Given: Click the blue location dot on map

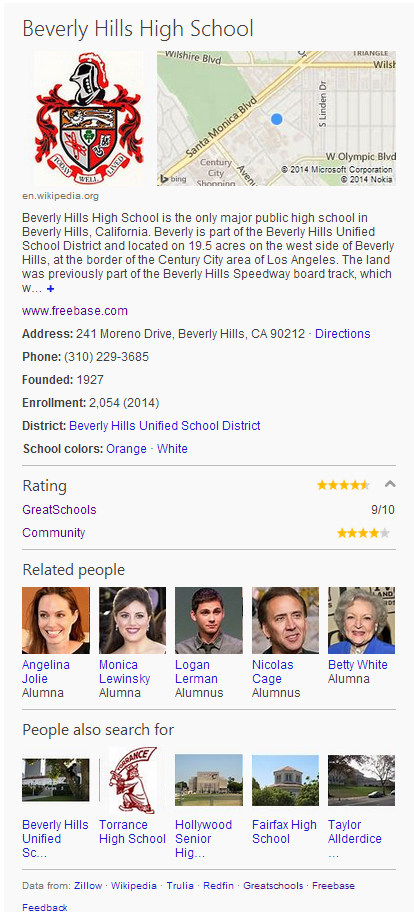Looking at the screenshot, I should (x=277, y=119).
